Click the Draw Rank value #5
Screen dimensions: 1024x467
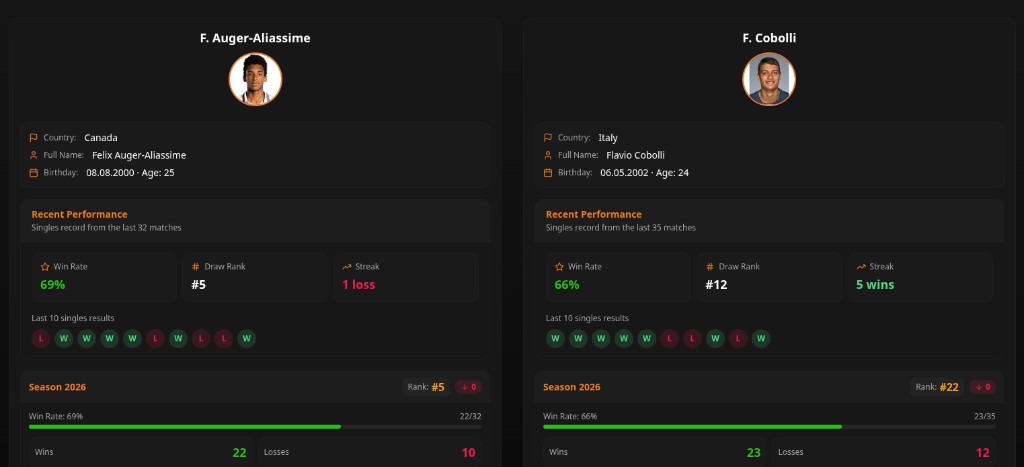pos(199,285)
